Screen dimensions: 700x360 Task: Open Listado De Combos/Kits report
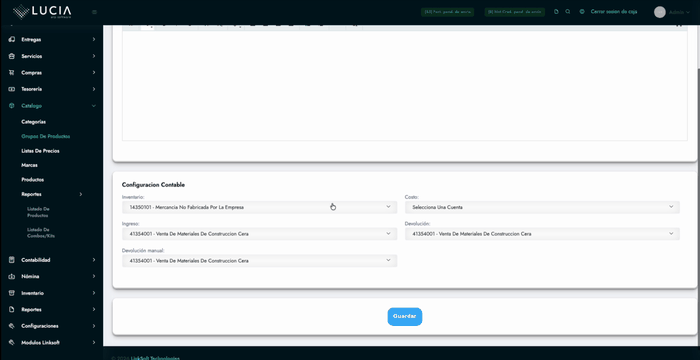point(41,233)
